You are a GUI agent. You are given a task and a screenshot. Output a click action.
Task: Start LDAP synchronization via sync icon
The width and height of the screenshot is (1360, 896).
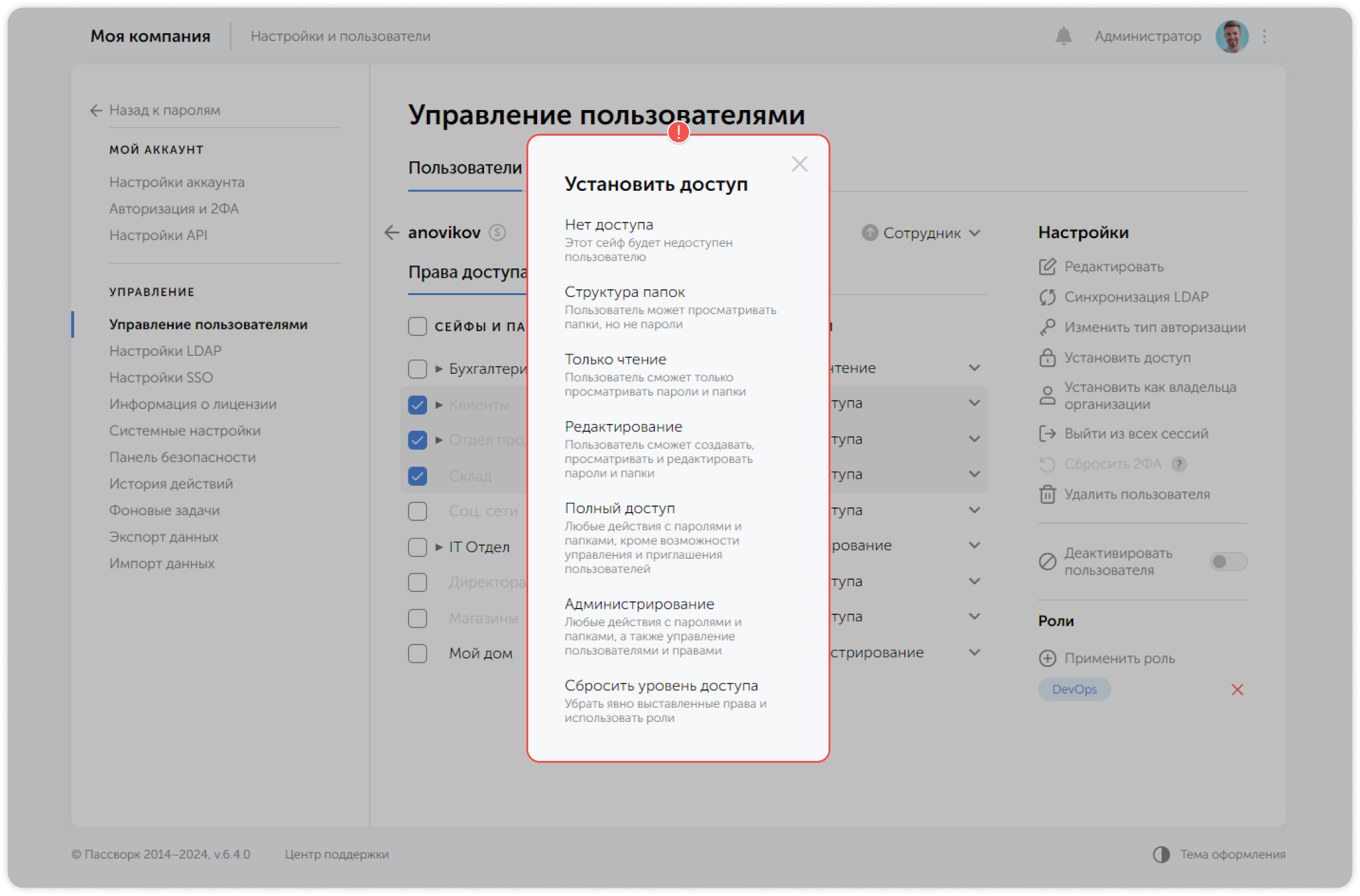pyautogui.click(x=1048, y=297)
